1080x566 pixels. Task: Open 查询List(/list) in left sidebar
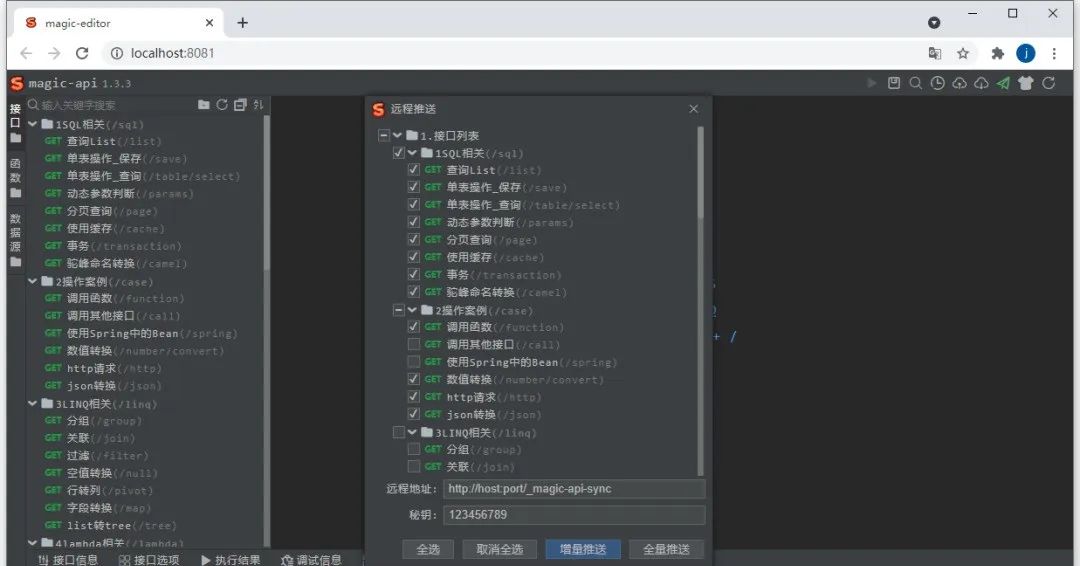103,141
